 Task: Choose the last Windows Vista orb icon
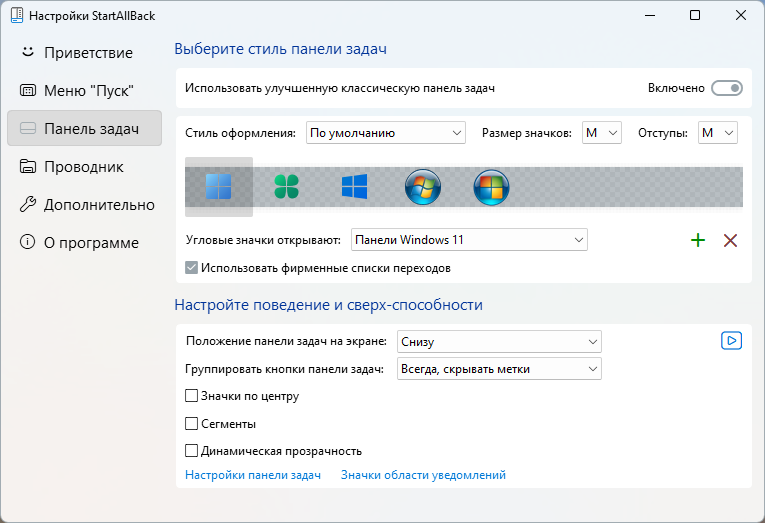[x=491, y=187]
